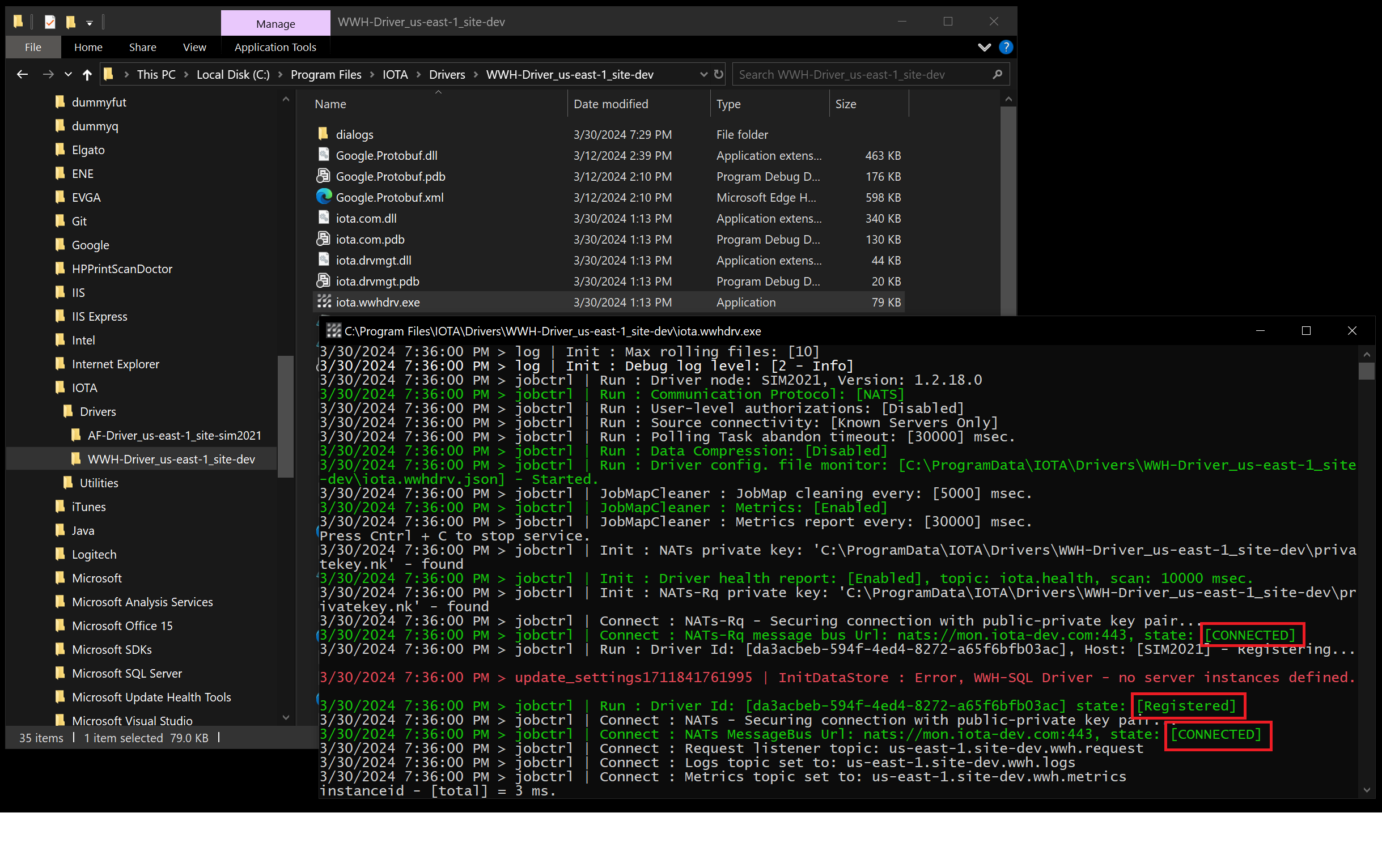Click Explorer folder icon in title bar
Viewport: 1382px width, 868px height.
[18, 22]
